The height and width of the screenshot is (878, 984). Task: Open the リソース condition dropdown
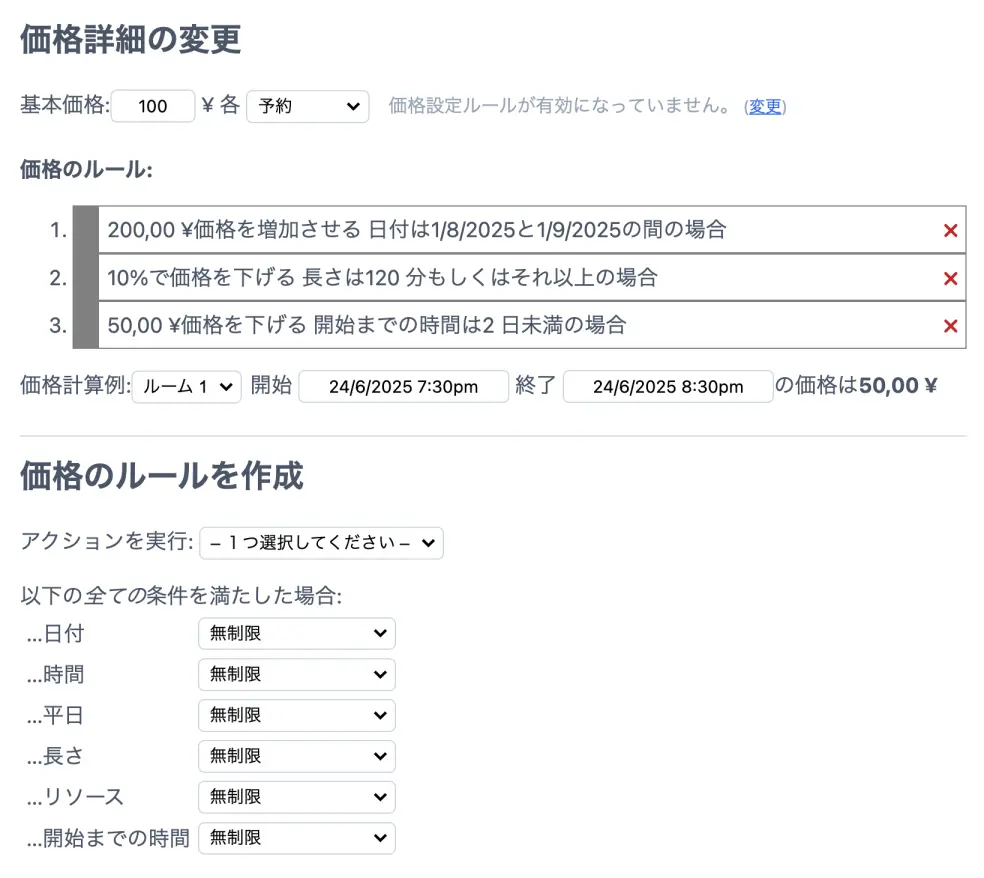coord(297,796)
